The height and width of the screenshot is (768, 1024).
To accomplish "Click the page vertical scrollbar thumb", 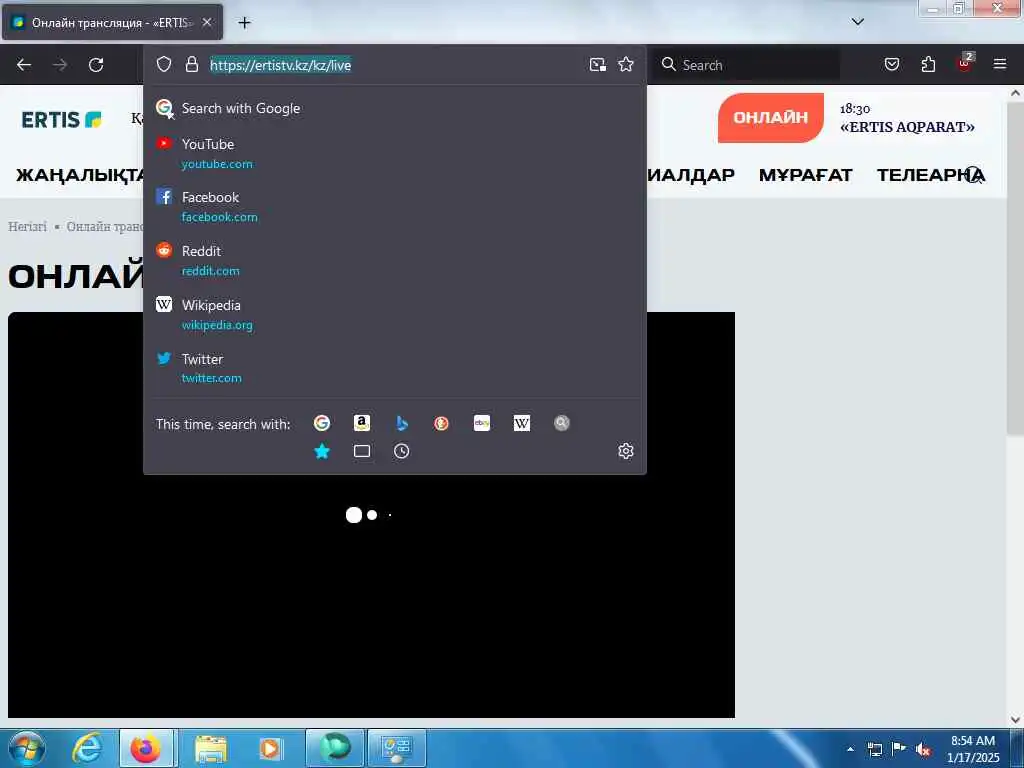I will (x=1015, y=268).
